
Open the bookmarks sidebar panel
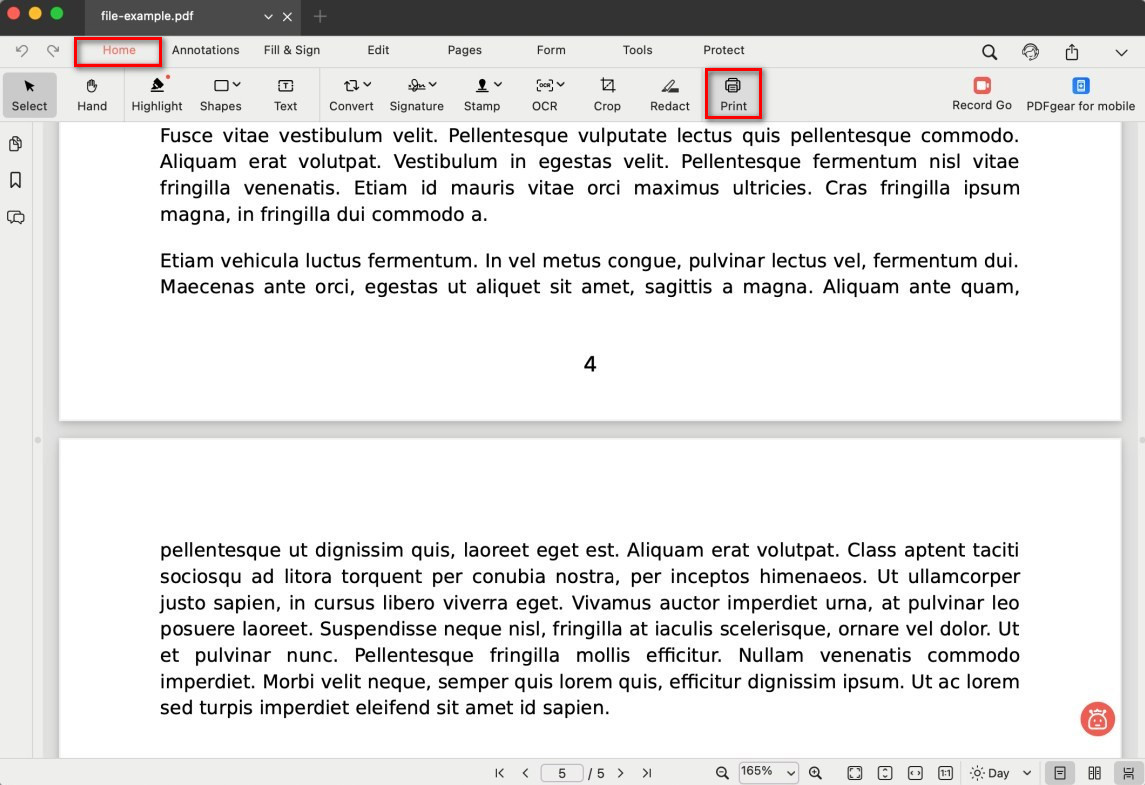[16, 180]
